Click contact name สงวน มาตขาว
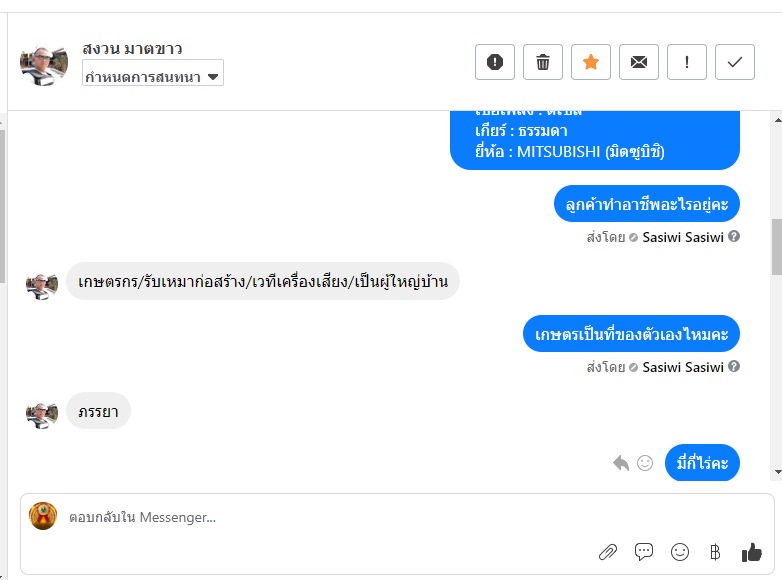This screenshot has width=782, height=580. (132, 49)
